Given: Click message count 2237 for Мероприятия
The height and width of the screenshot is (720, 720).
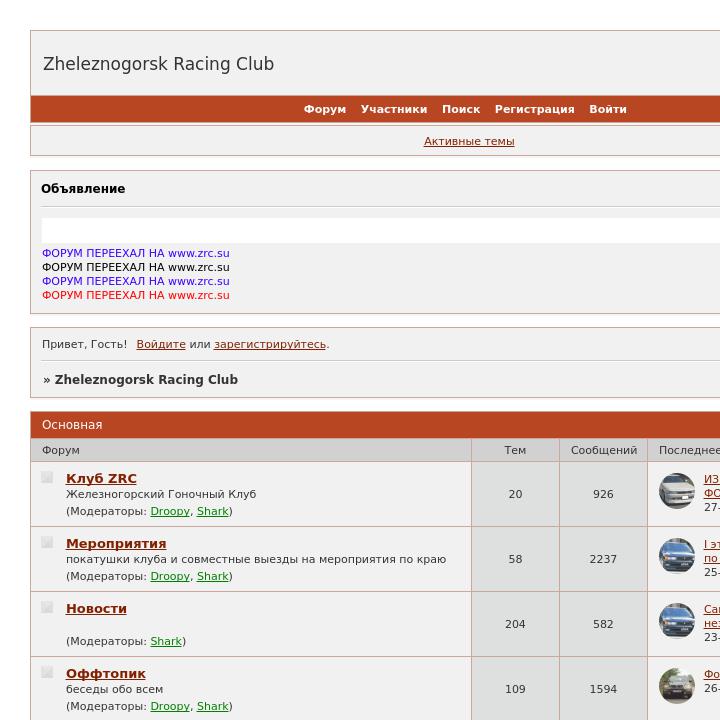Looking at the screenshot, I should [x=603, y=559].
